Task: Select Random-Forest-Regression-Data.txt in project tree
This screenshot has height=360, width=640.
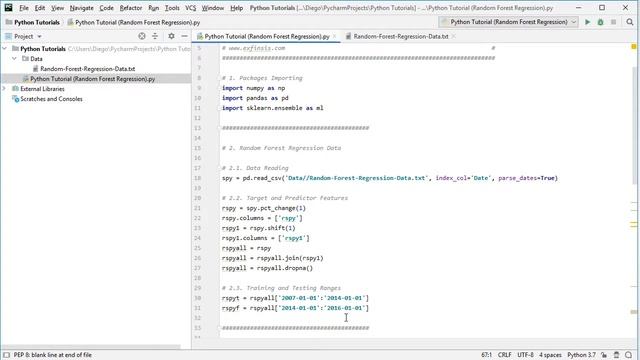Action: [87, 69]
